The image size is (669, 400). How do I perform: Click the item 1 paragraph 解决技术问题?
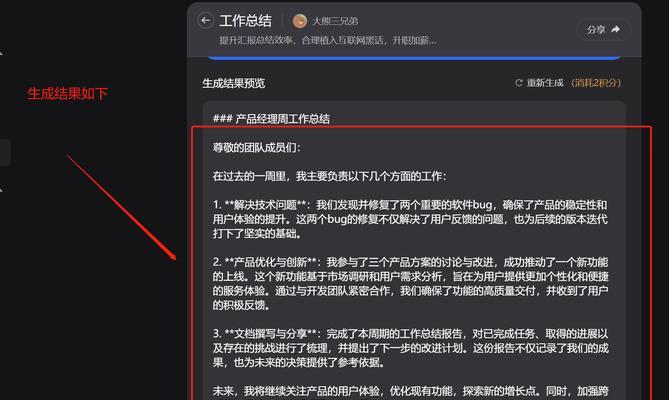410,219
